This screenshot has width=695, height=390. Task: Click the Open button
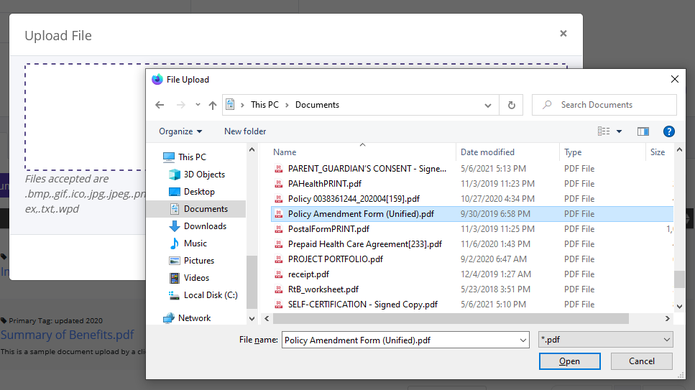click(570, 361)
